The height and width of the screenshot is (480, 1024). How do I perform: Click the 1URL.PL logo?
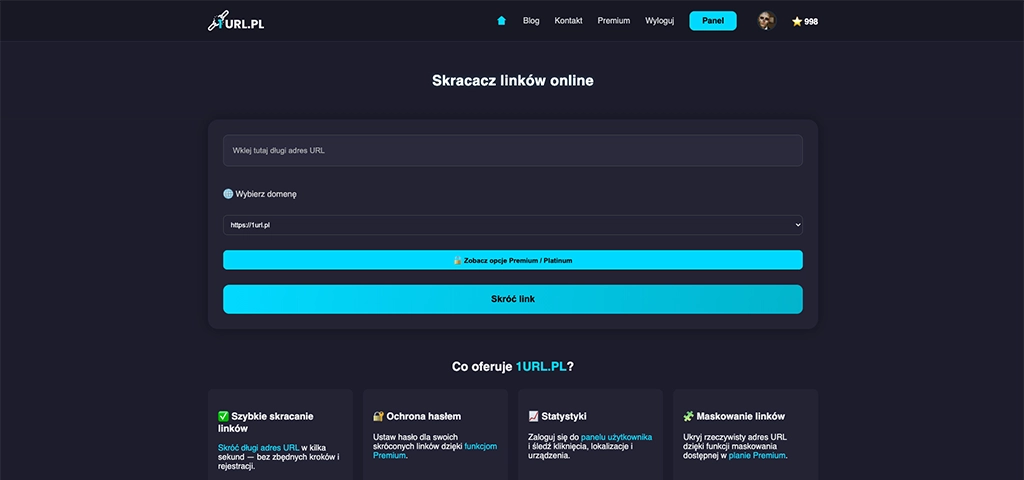coord(235,21)
